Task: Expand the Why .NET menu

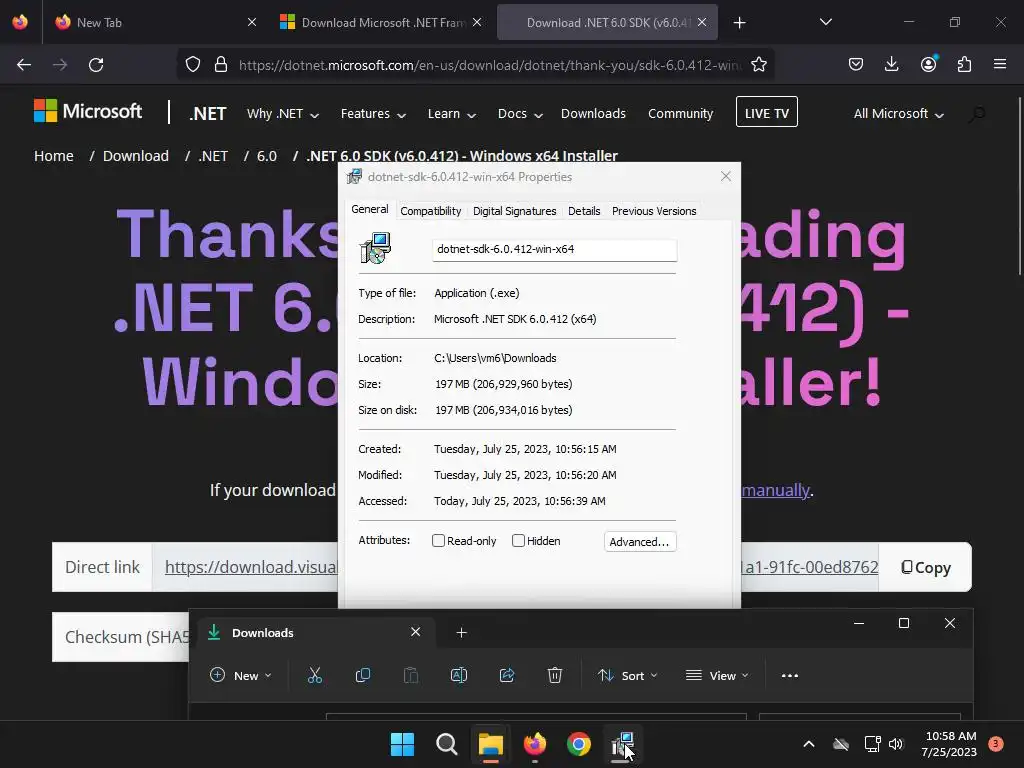Action: (283, 114)
